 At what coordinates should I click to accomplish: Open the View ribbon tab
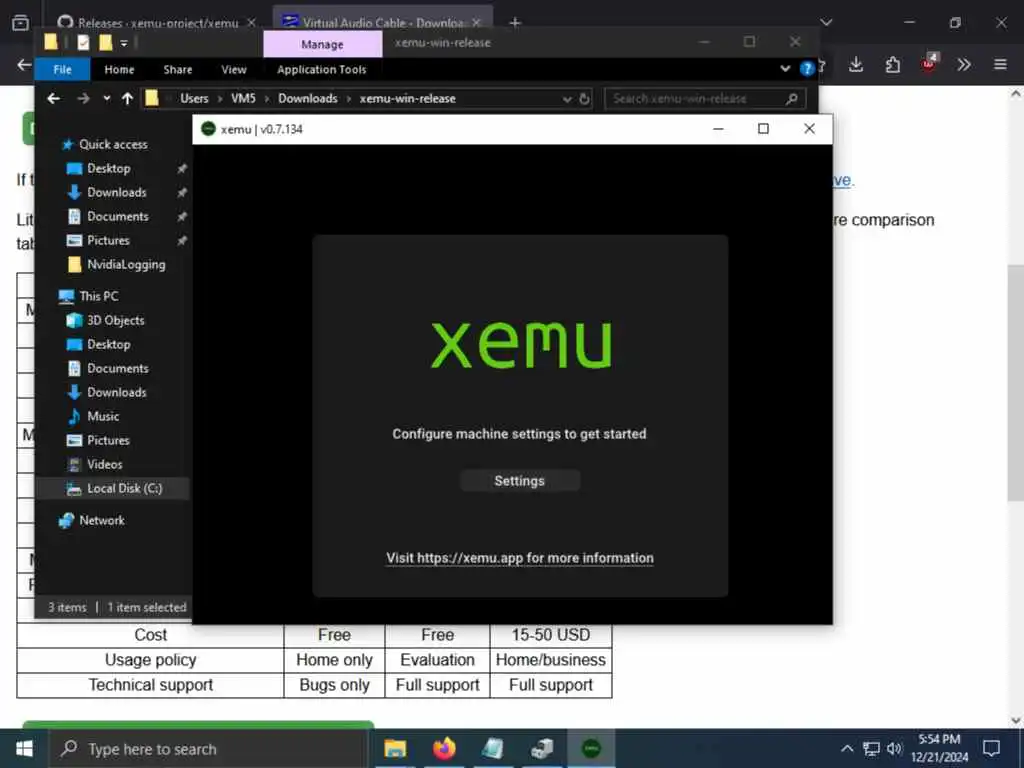point(234,69)
